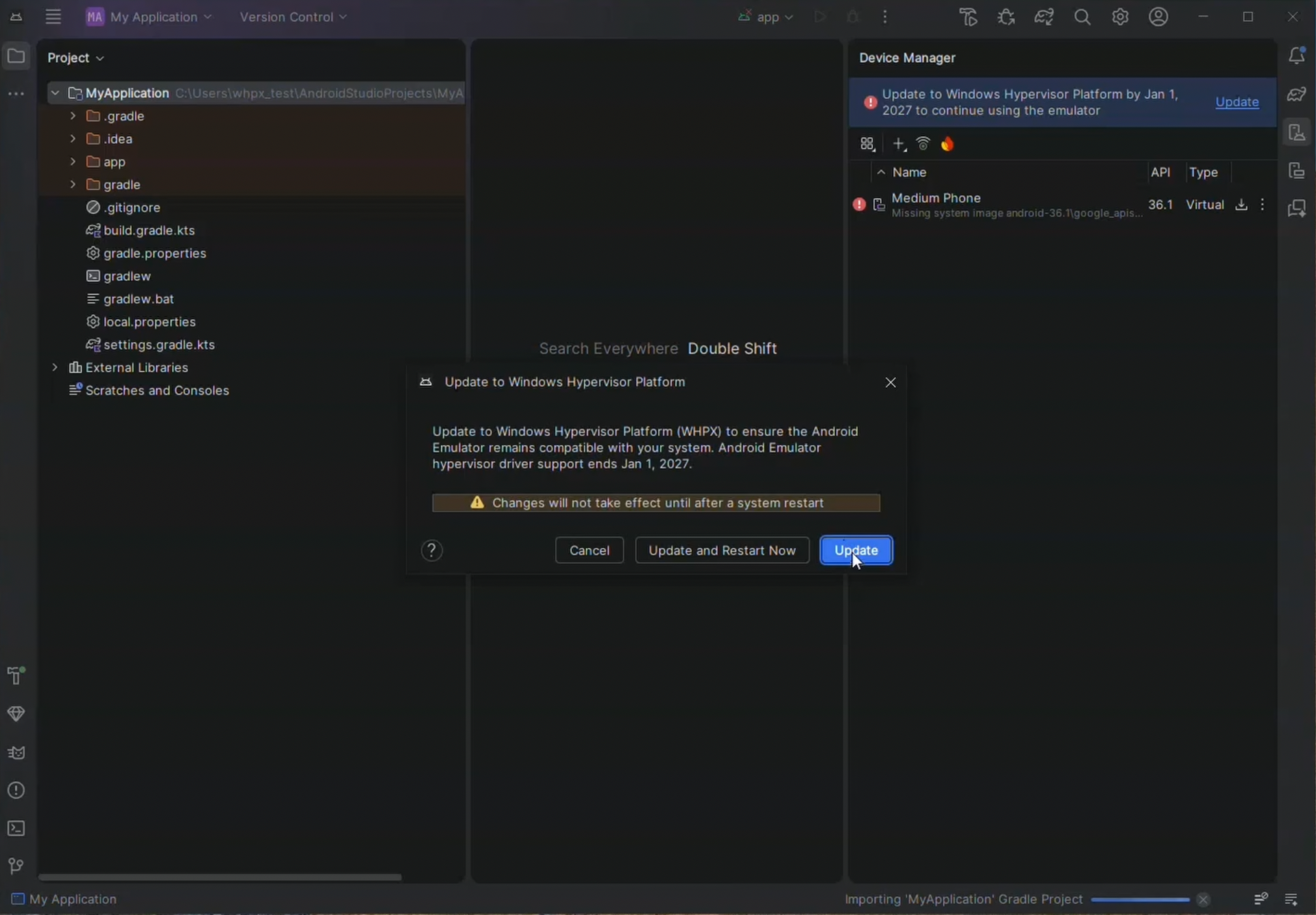
Task: Click the Update link in Device Manager banner
Action: coord(1237,102)
